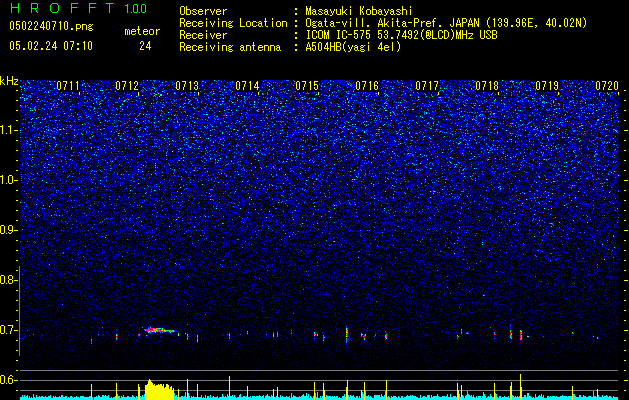Click the 0716 time marker
Screen dimensions: 629x400
pyautogui.click(x=367, y=86)
